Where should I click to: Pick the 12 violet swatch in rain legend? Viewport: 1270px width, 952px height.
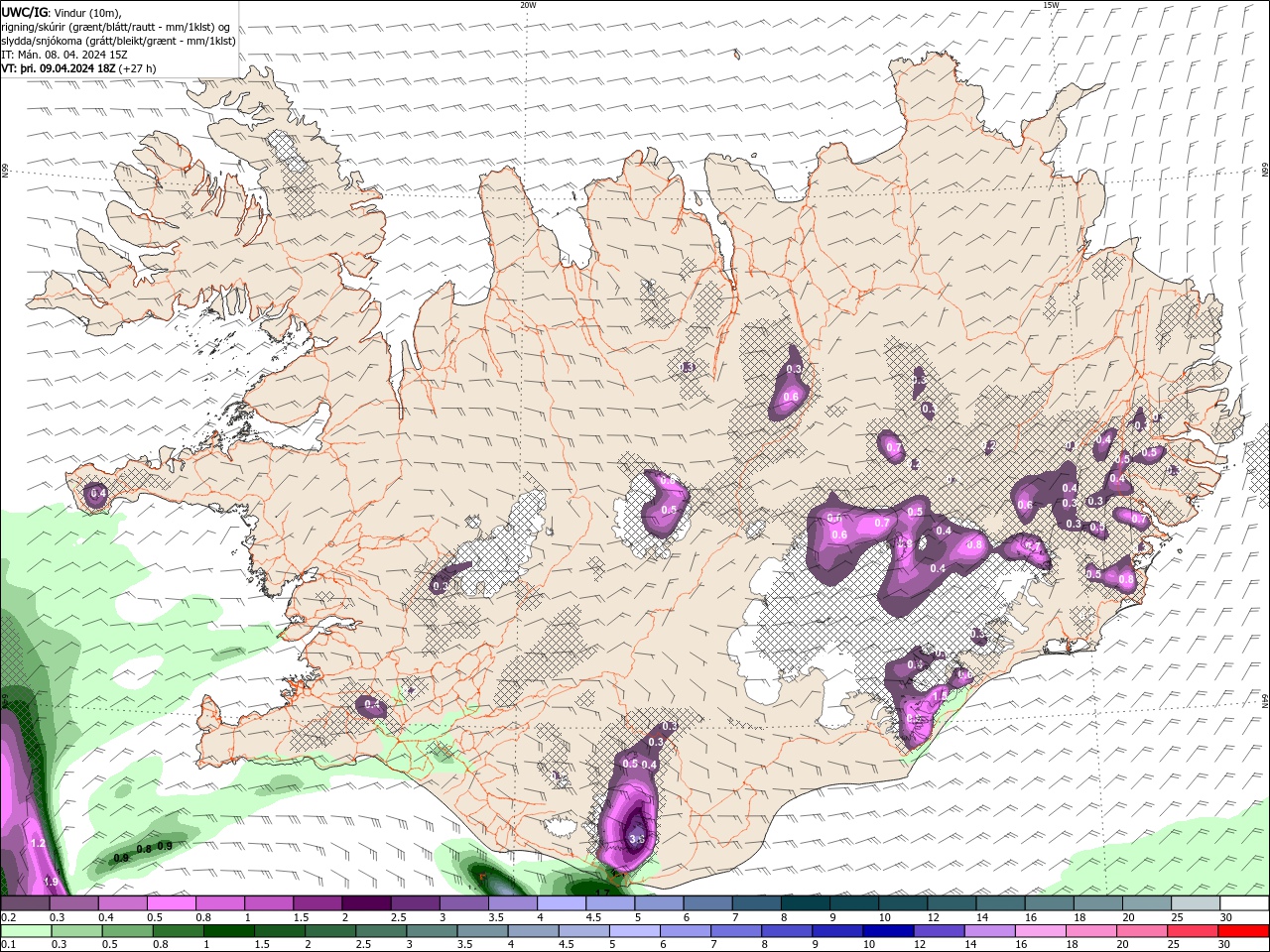coord(940,931)
